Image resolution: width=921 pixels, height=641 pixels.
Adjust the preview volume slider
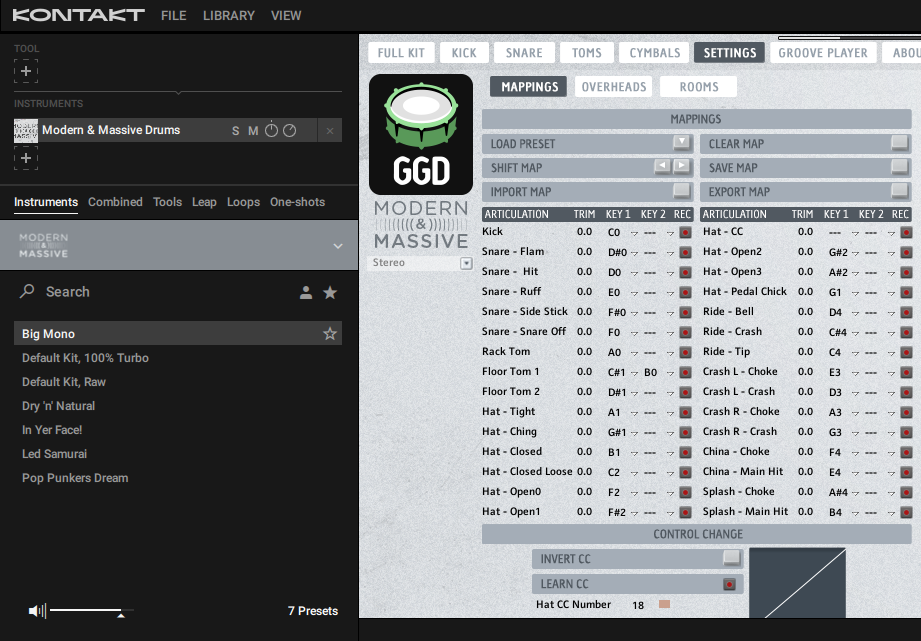91,611
